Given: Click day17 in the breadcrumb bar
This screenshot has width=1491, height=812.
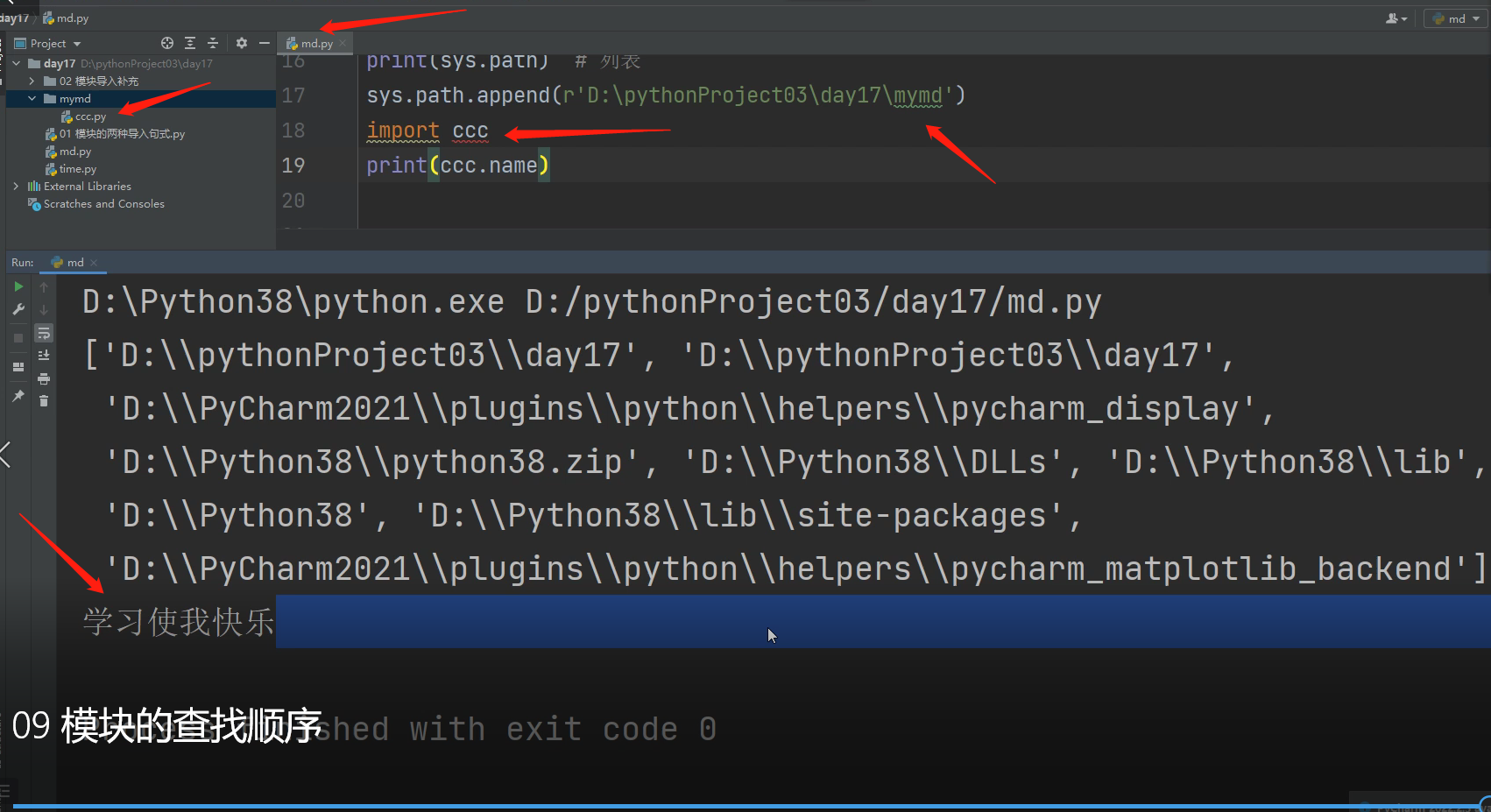Looking at the screenshot, I should click(14, 18).
